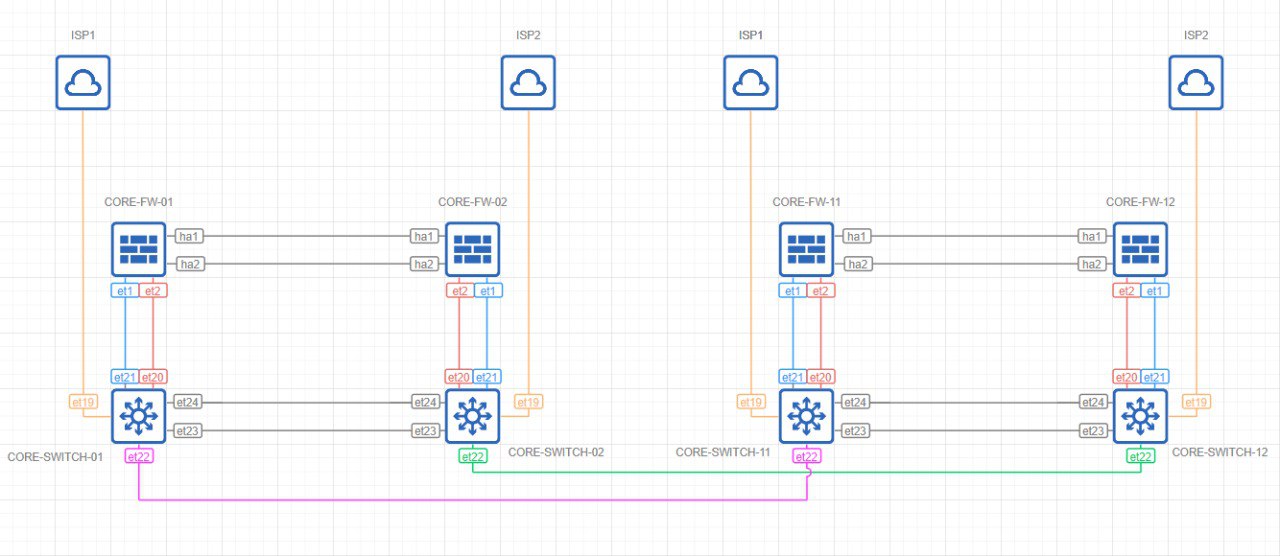
Task: Click red et2 port on CORE-FW-12
Action: (1127, 291)
